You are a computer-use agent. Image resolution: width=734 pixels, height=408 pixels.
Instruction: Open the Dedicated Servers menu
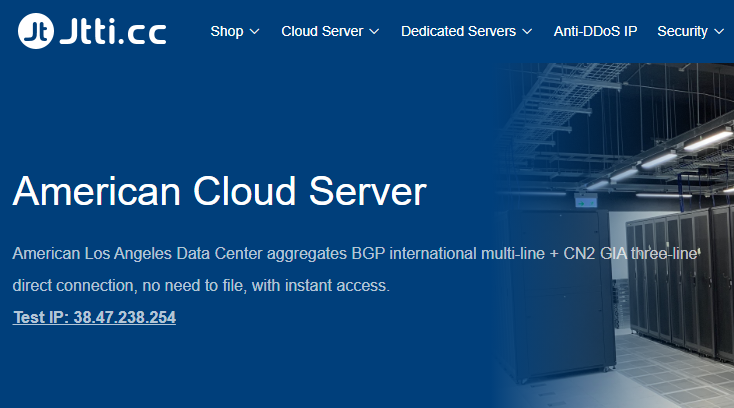(459, 31)
